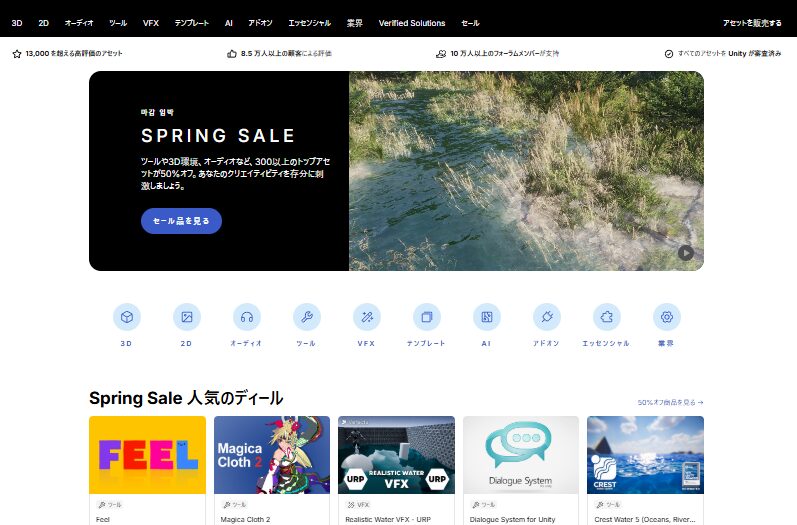This screenshot has height=525, width=797.
Task: Click the Spring Sale 人気のディール heading
Action: [x=186, y=398]
